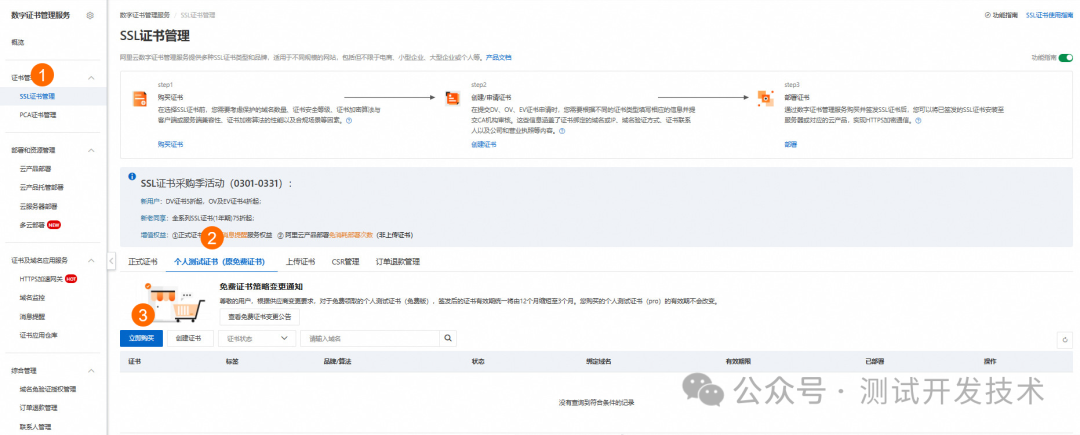The width and height of the screenshot is (1080, 435).
Task: Open the CSR管理 tab
Action: coord(345,262)
